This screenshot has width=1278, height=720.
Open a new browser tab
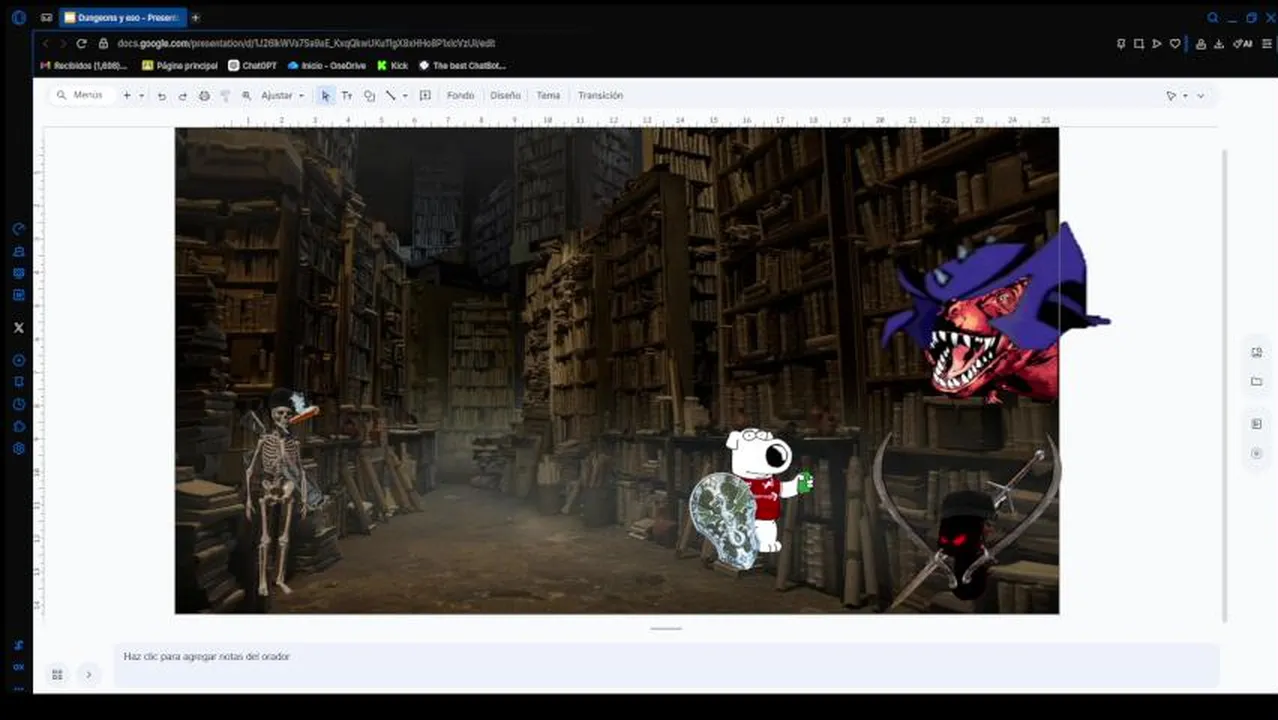(195, 17)
